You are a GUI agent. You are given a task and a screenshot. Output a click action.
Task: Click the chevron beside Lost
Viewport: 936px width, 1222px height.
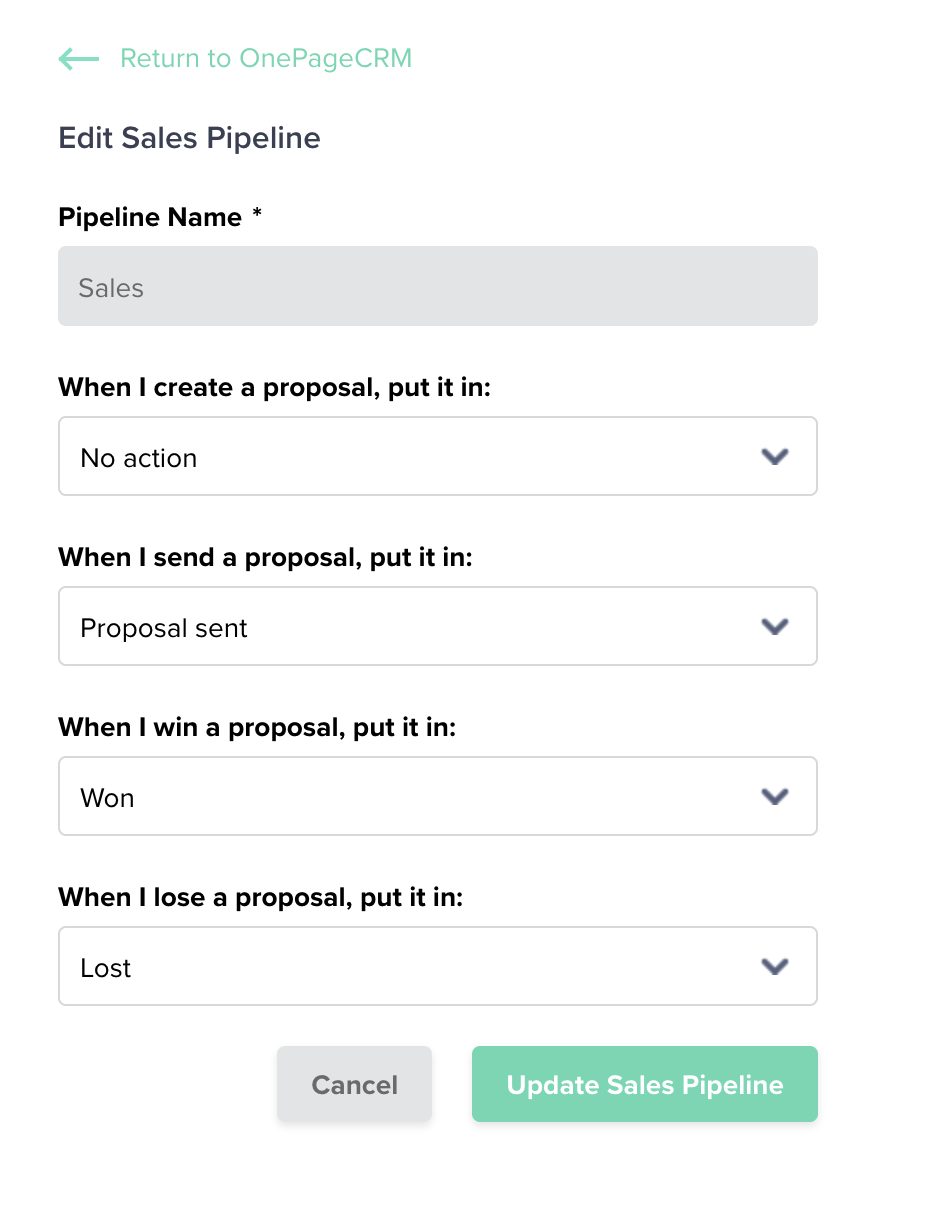click(x=773, y=966)
